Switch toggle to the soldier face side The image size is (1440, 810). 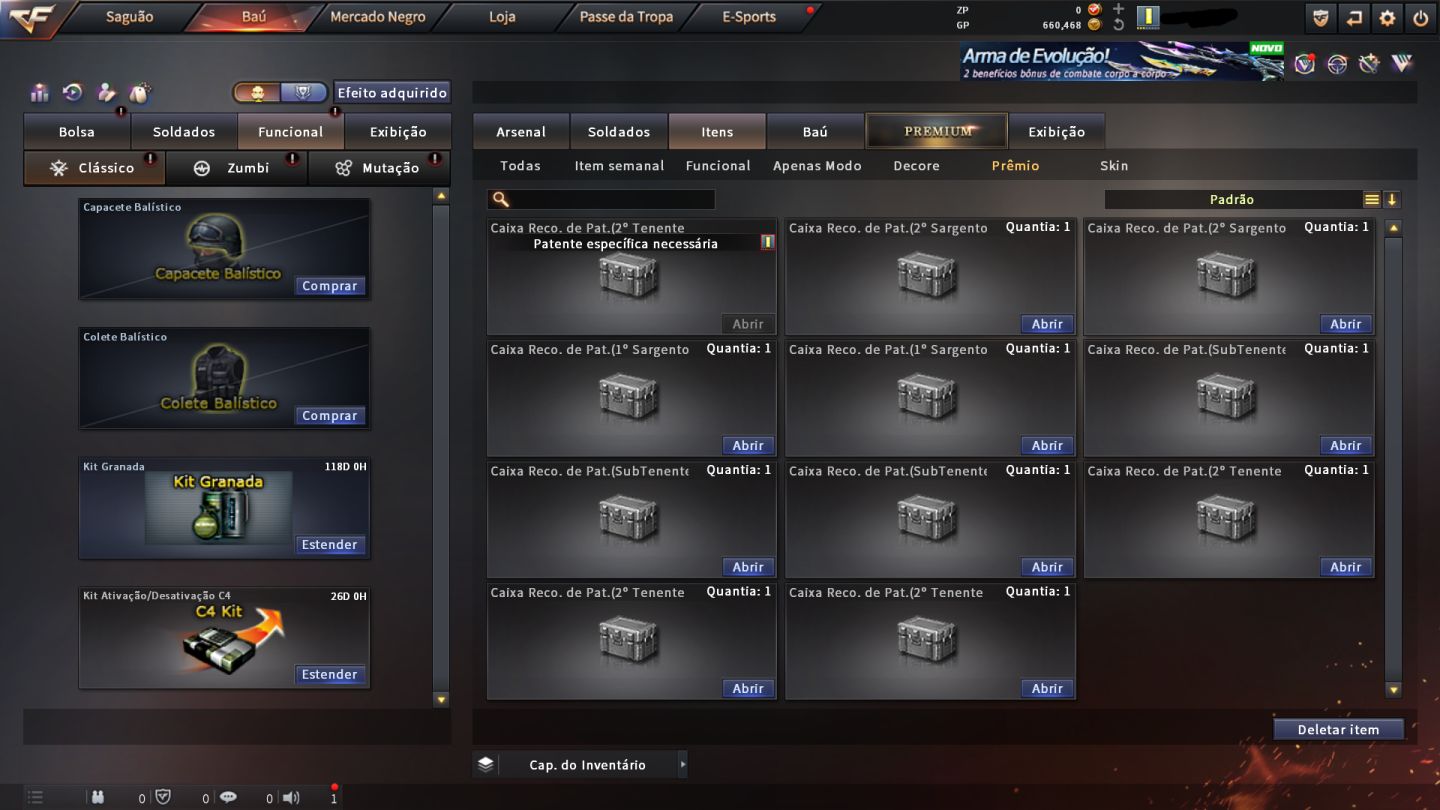(258, 93)
